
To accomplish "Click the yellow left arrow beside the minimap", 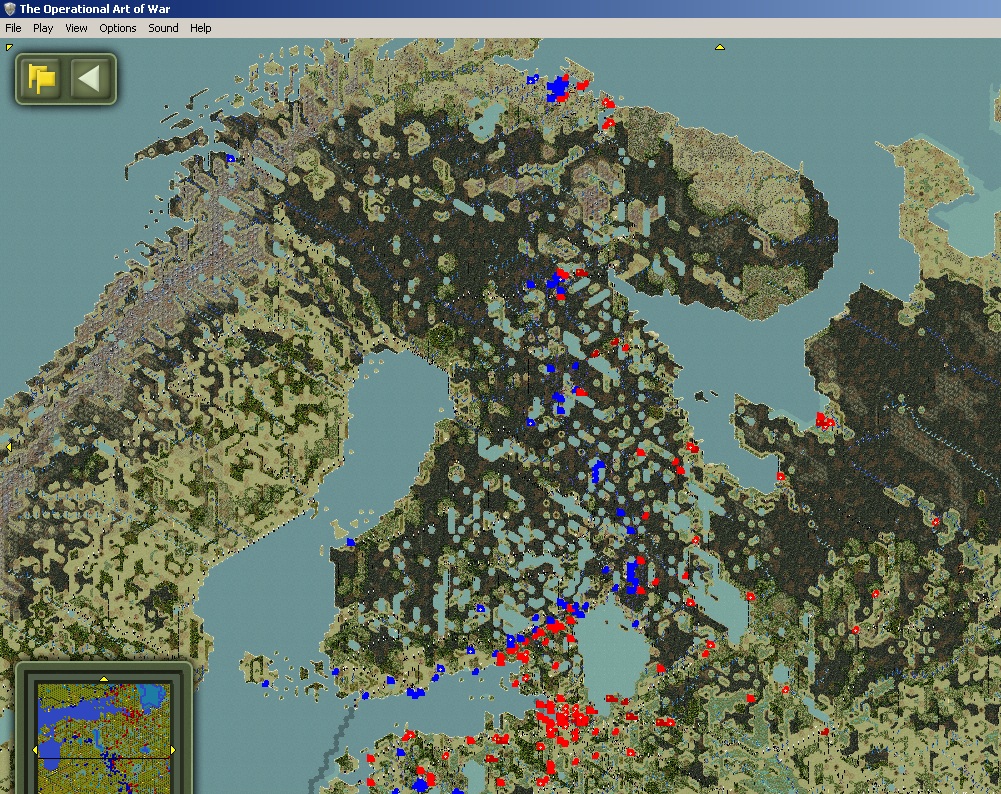I will pyautogui.click(x=35, y=750).
